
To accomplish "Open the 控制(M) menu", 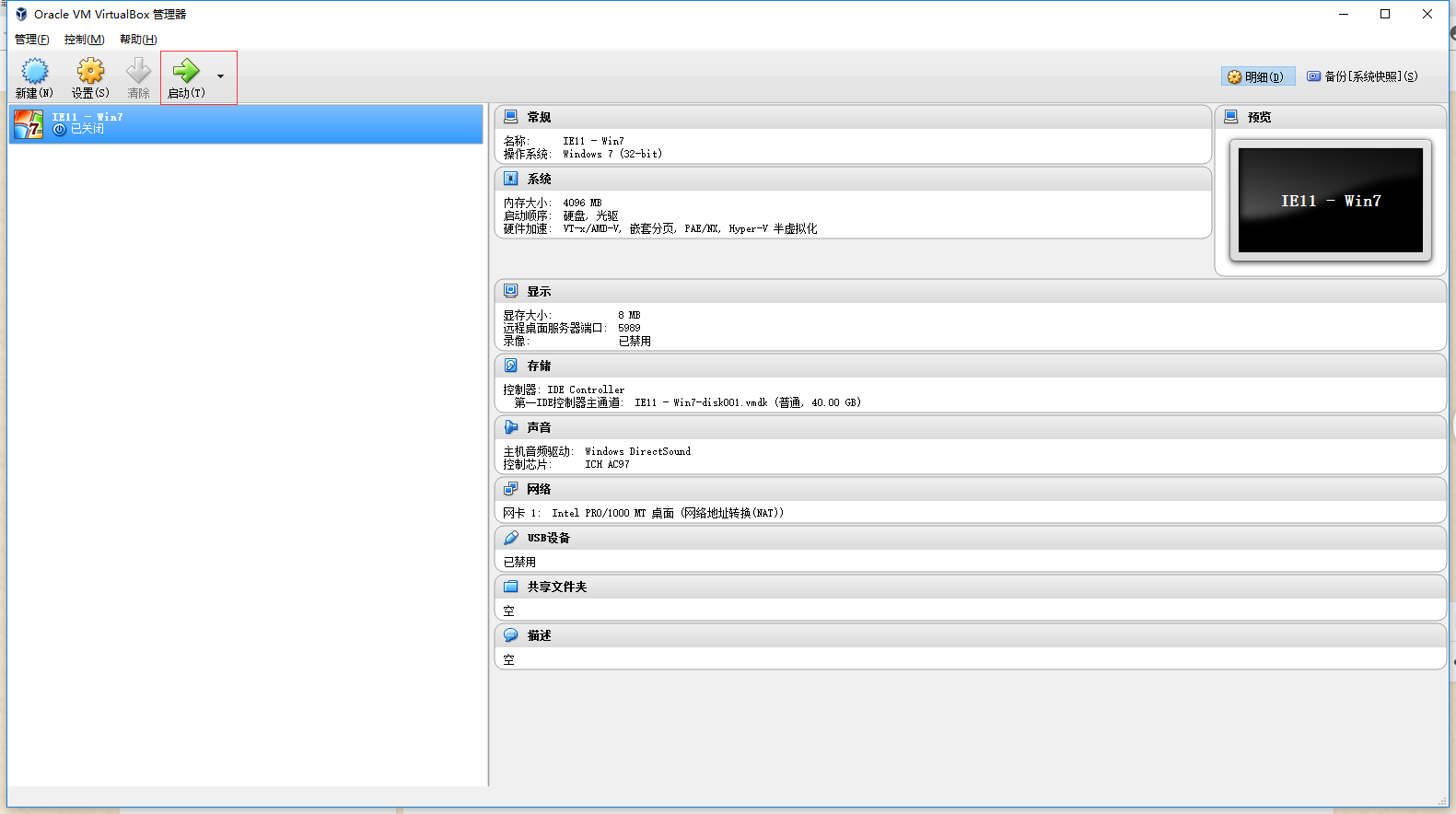I will (x=84, y=40).
